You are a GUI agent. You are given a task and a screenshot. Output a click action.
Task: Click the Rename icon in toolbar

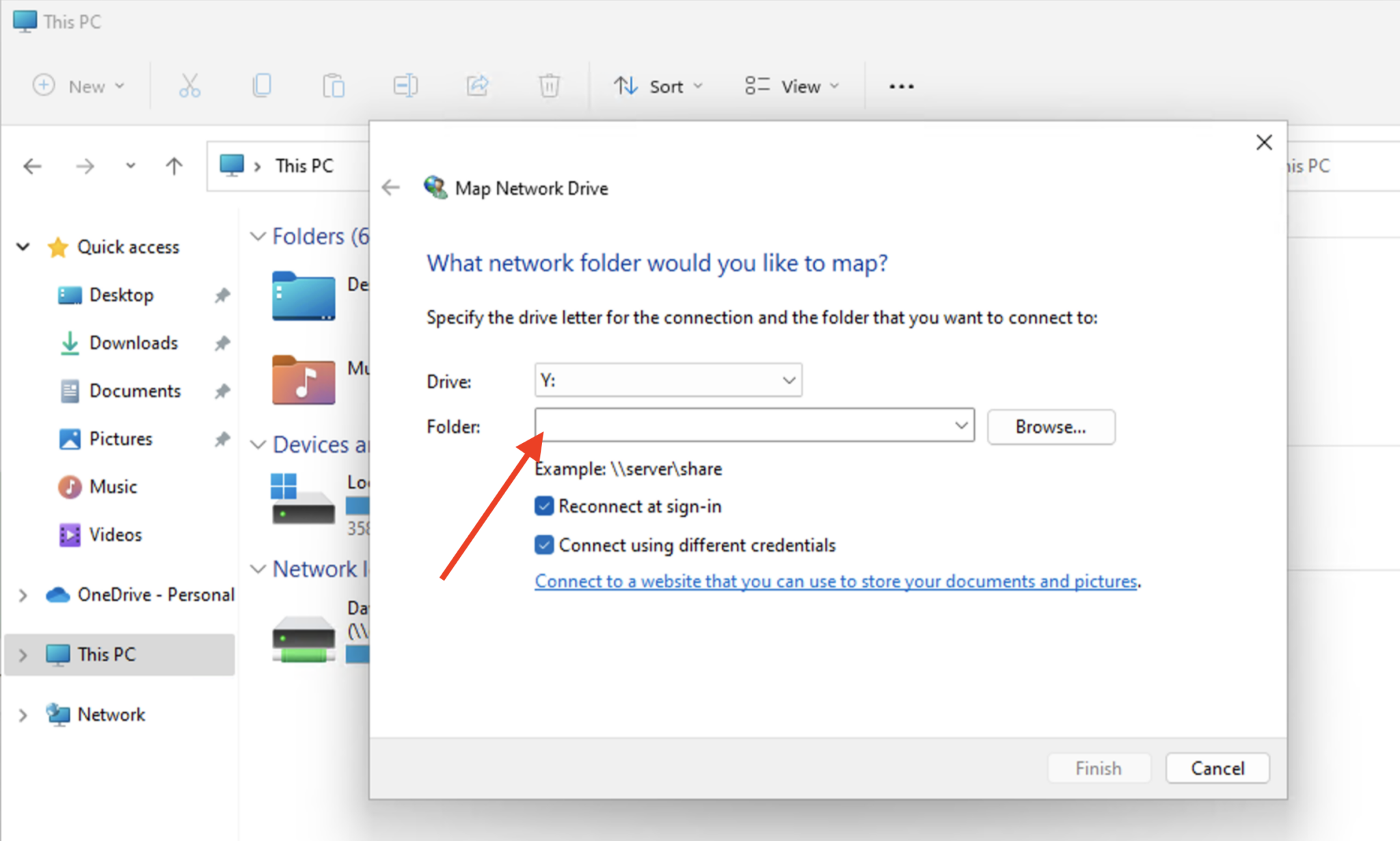pyautogui.click(x=405, y=86)
